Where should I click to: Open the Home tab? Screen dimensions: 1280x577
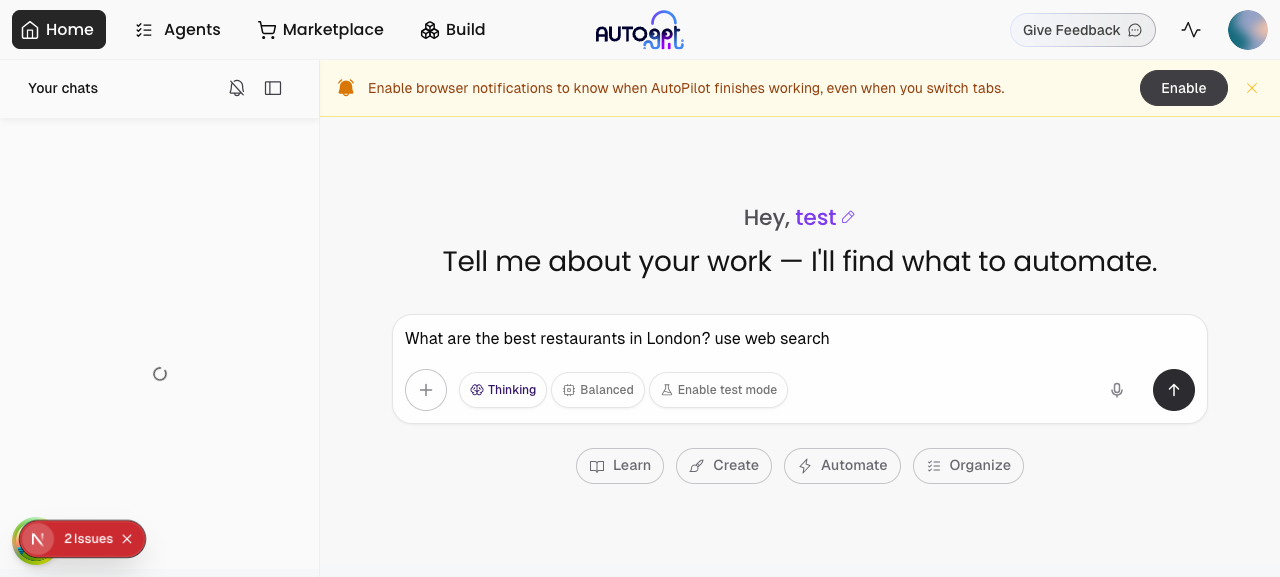59,30
